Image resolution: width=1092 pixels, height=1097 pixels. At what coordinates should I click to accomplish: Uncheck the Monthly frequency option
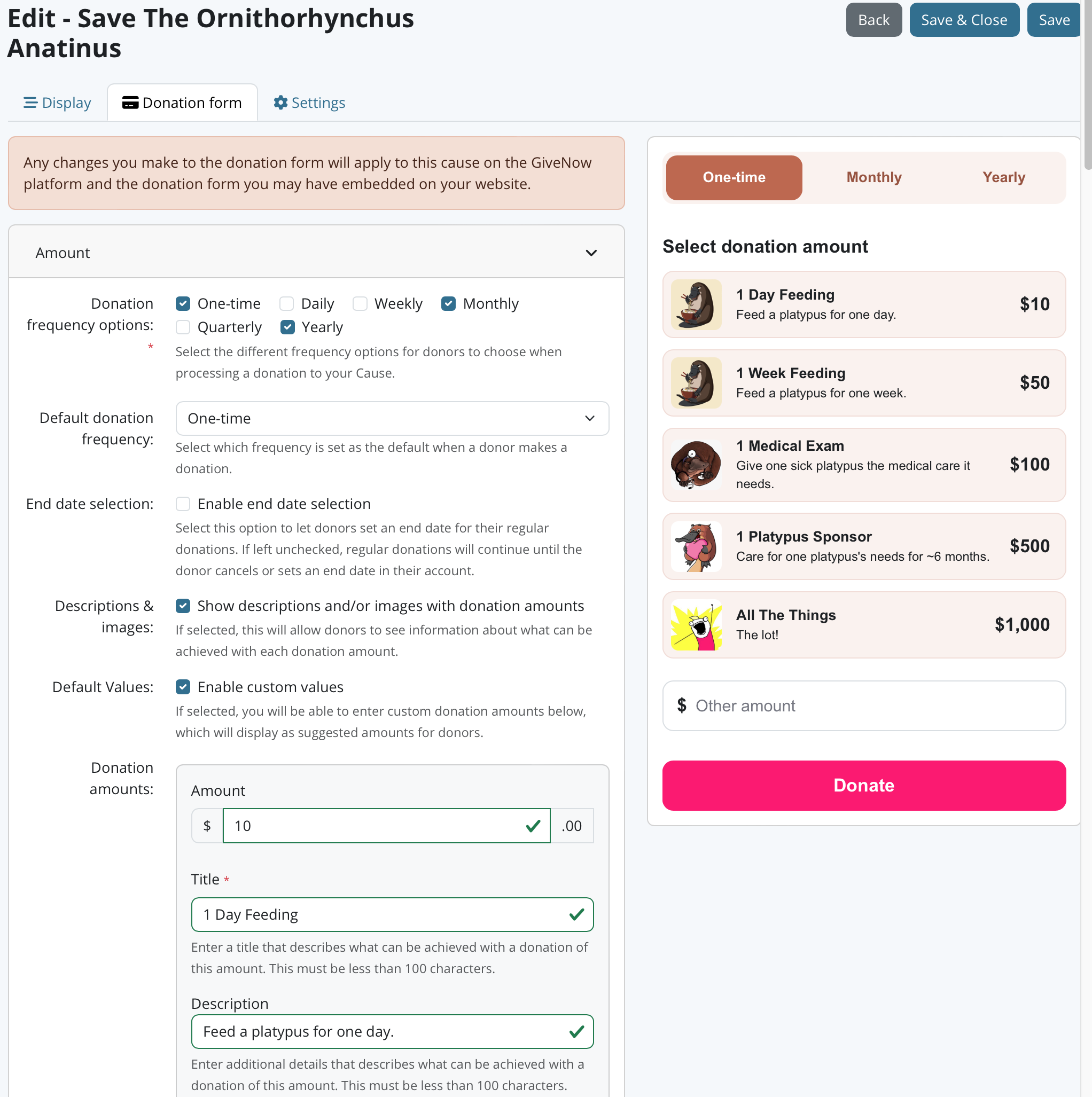point(449,304)
